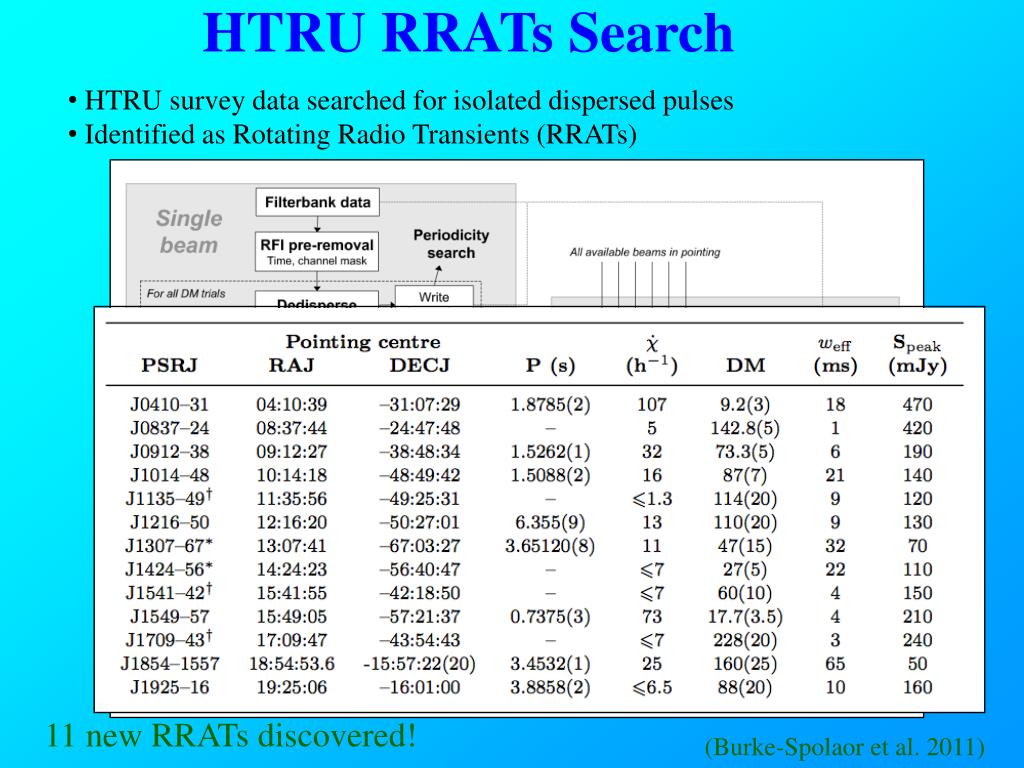Click burst rate value '107'
Screen dimensions: 1024x768
(652, 405)
